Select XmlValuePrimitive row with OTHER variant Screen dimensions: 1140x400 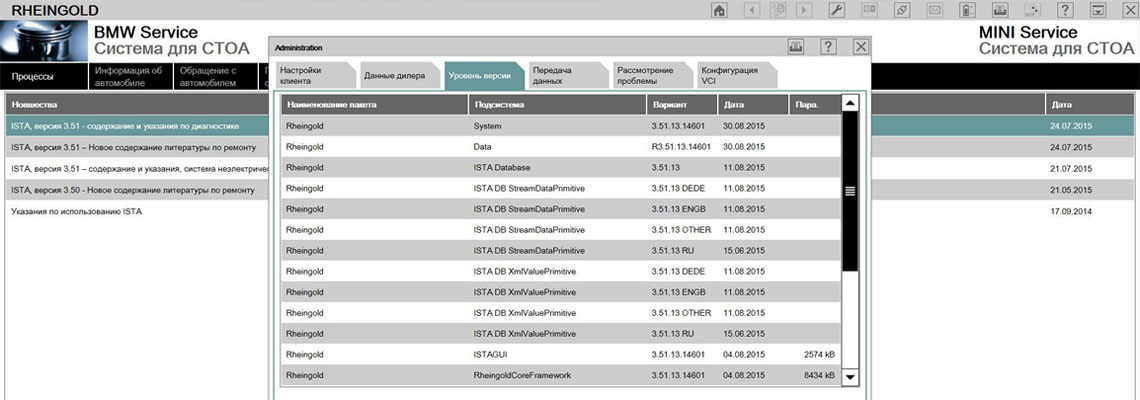tap(561, 313)
